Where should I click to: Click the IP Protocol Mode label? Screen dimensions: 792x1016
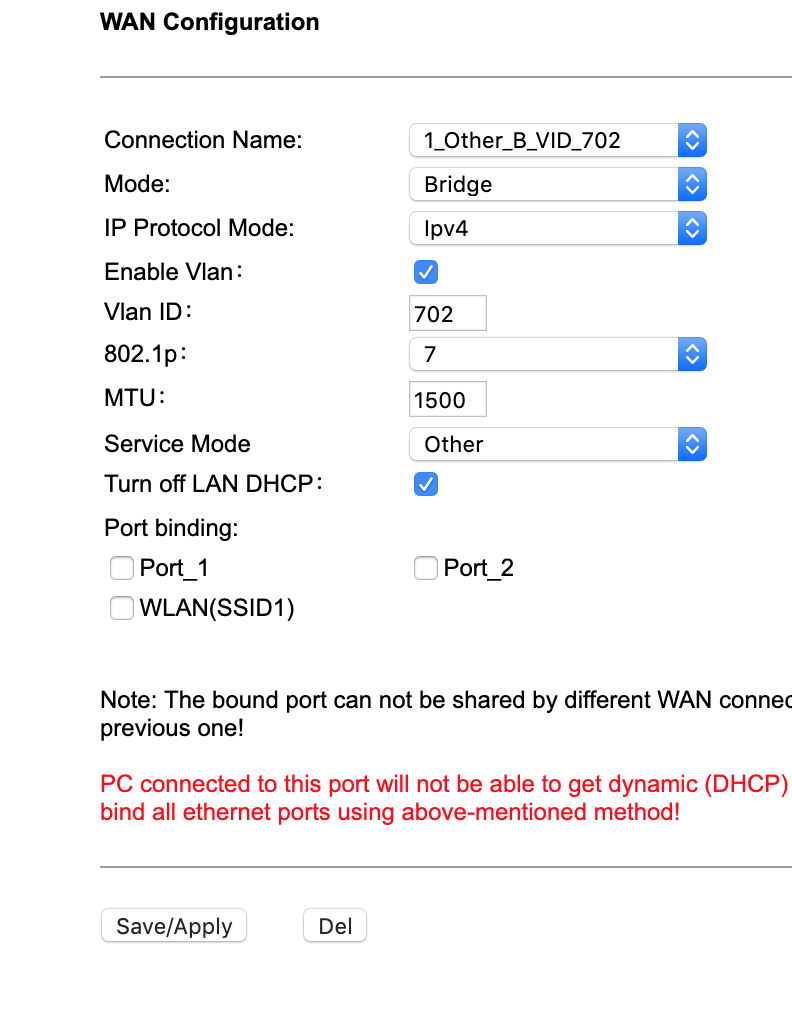coord(199,228)
